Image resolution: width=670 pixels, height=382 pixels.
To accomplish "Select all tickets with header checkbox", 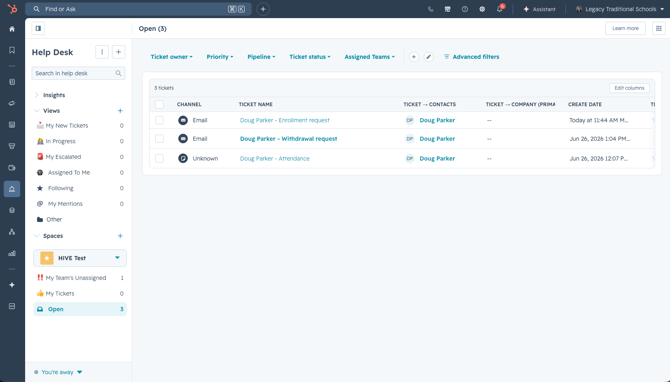I will tap(159, 104).
